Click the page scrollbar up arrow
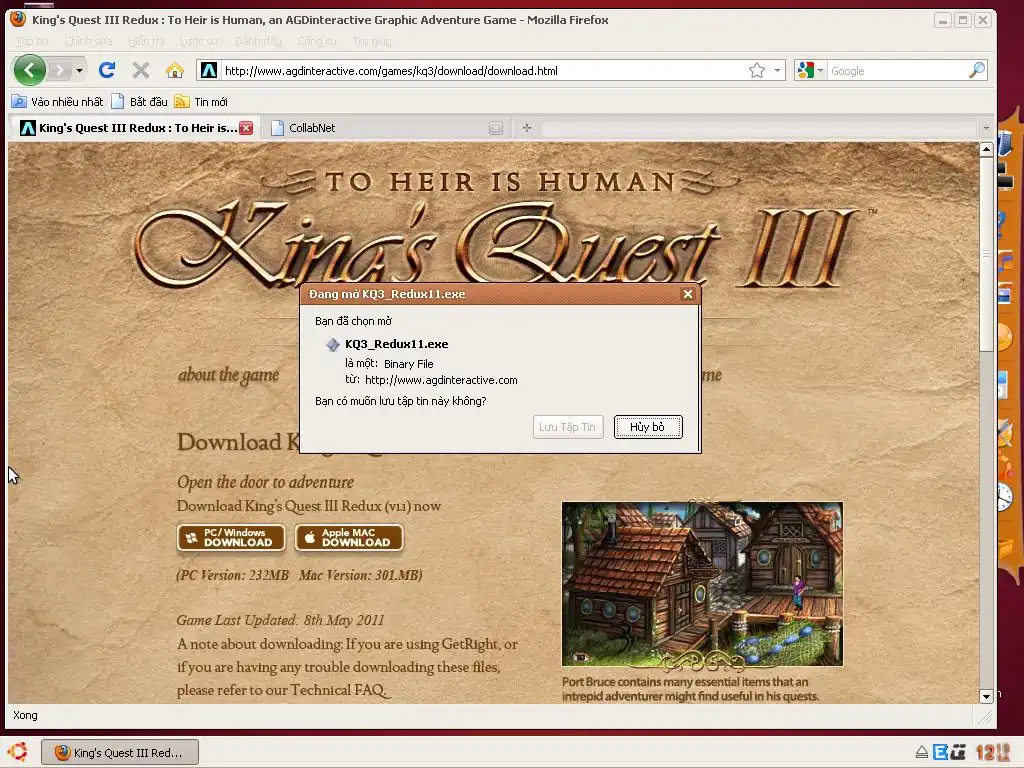Image resolution: width=1024 pixels, height=768 pixels. (986, 150)
